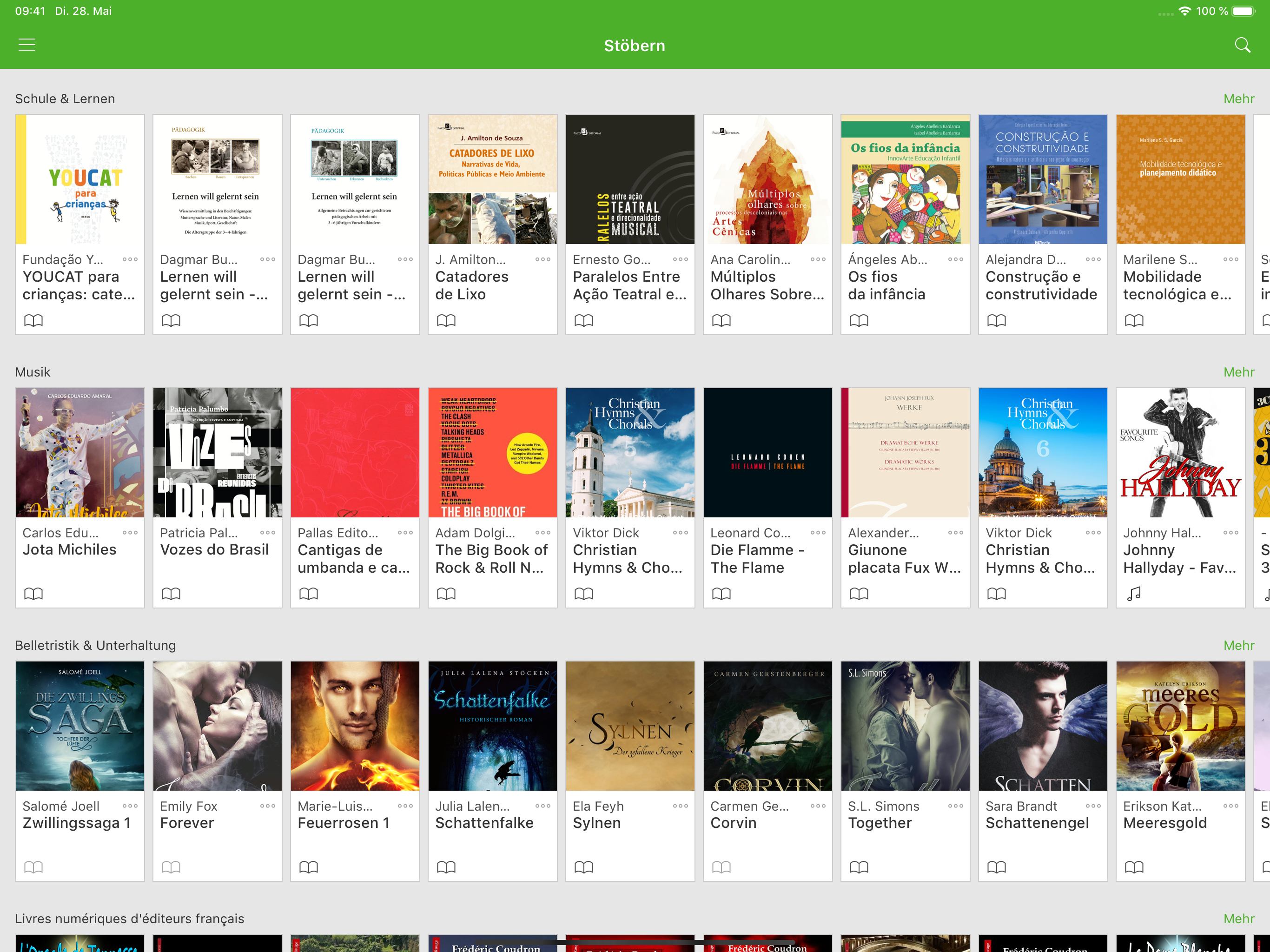Open more options for Jota Michiles
The width and height of the screenshot is (1270, 952).
[130, 533]
